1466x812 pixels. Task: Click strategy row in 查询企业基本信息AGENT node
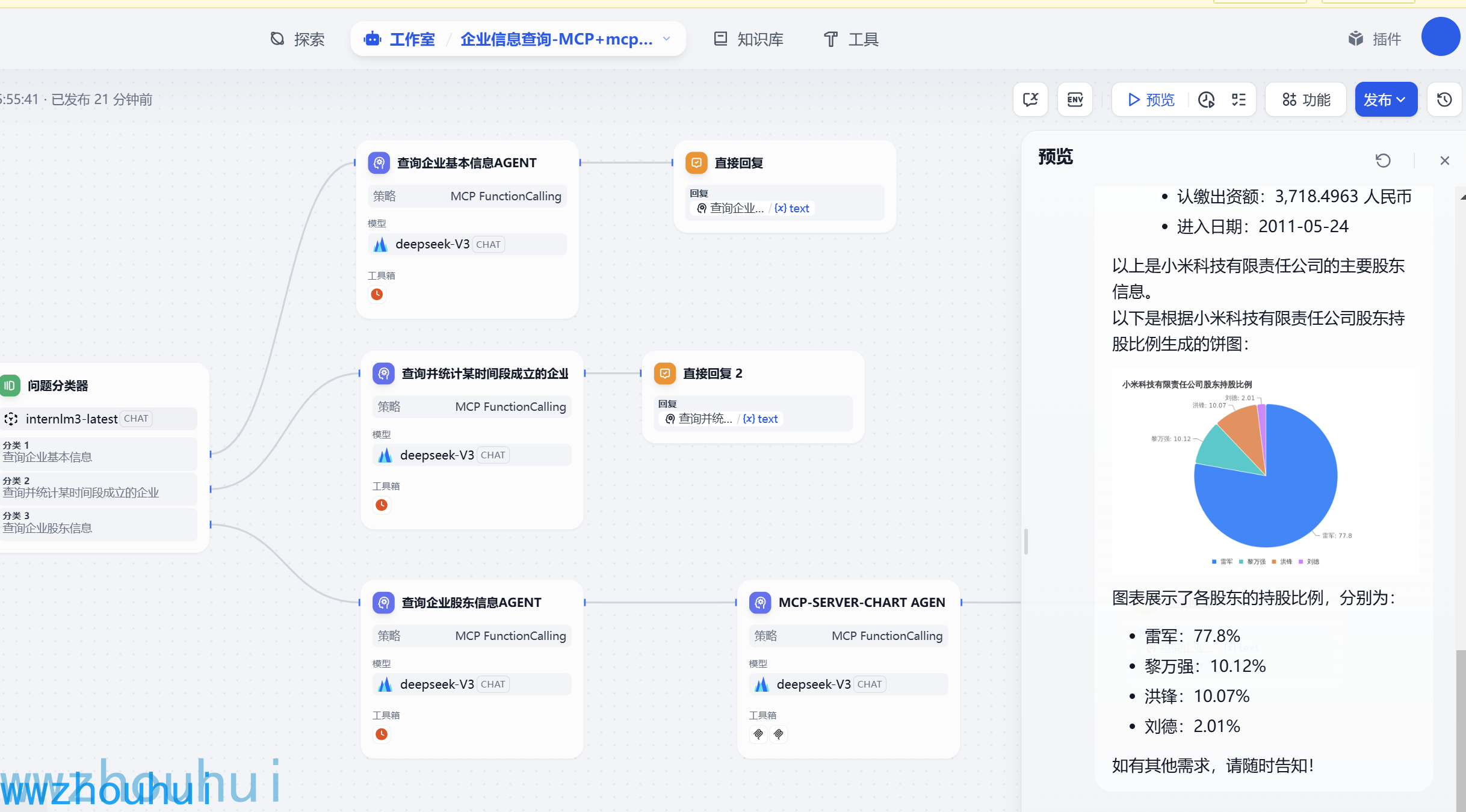click(x=468, y=196)
